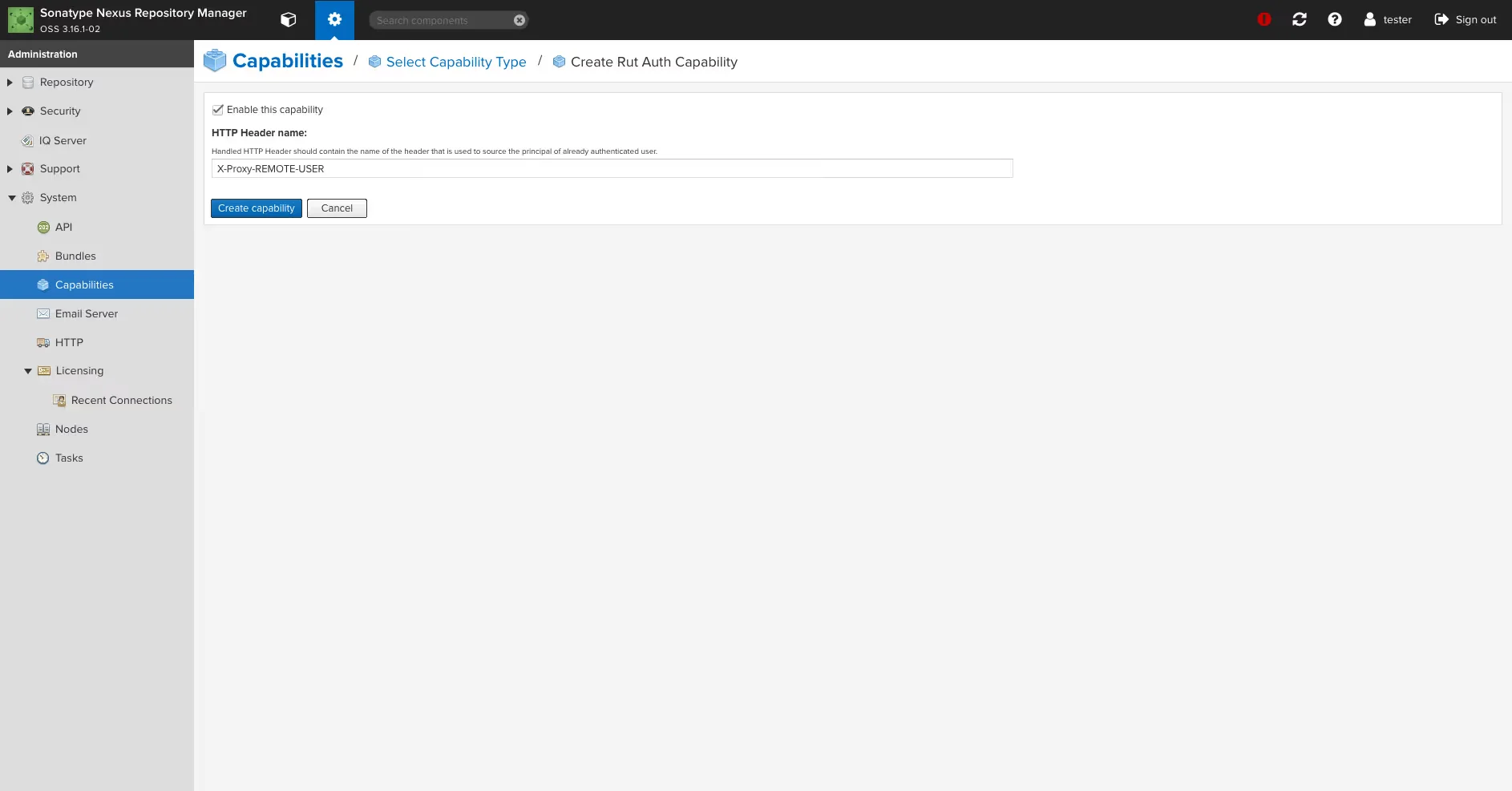
Task: Select Tasks in the System menu
Action: [69, 458]
